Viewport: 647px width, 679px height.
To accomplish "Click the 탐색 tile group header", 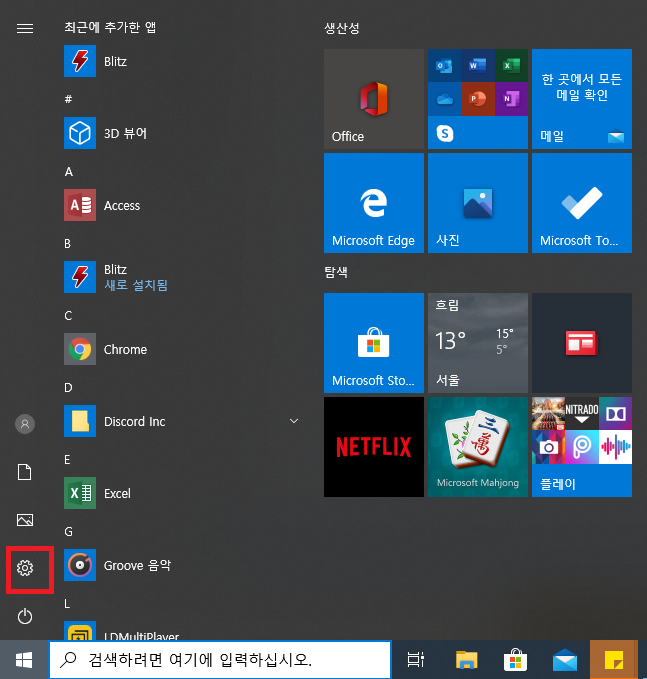I will click(336, 272).
